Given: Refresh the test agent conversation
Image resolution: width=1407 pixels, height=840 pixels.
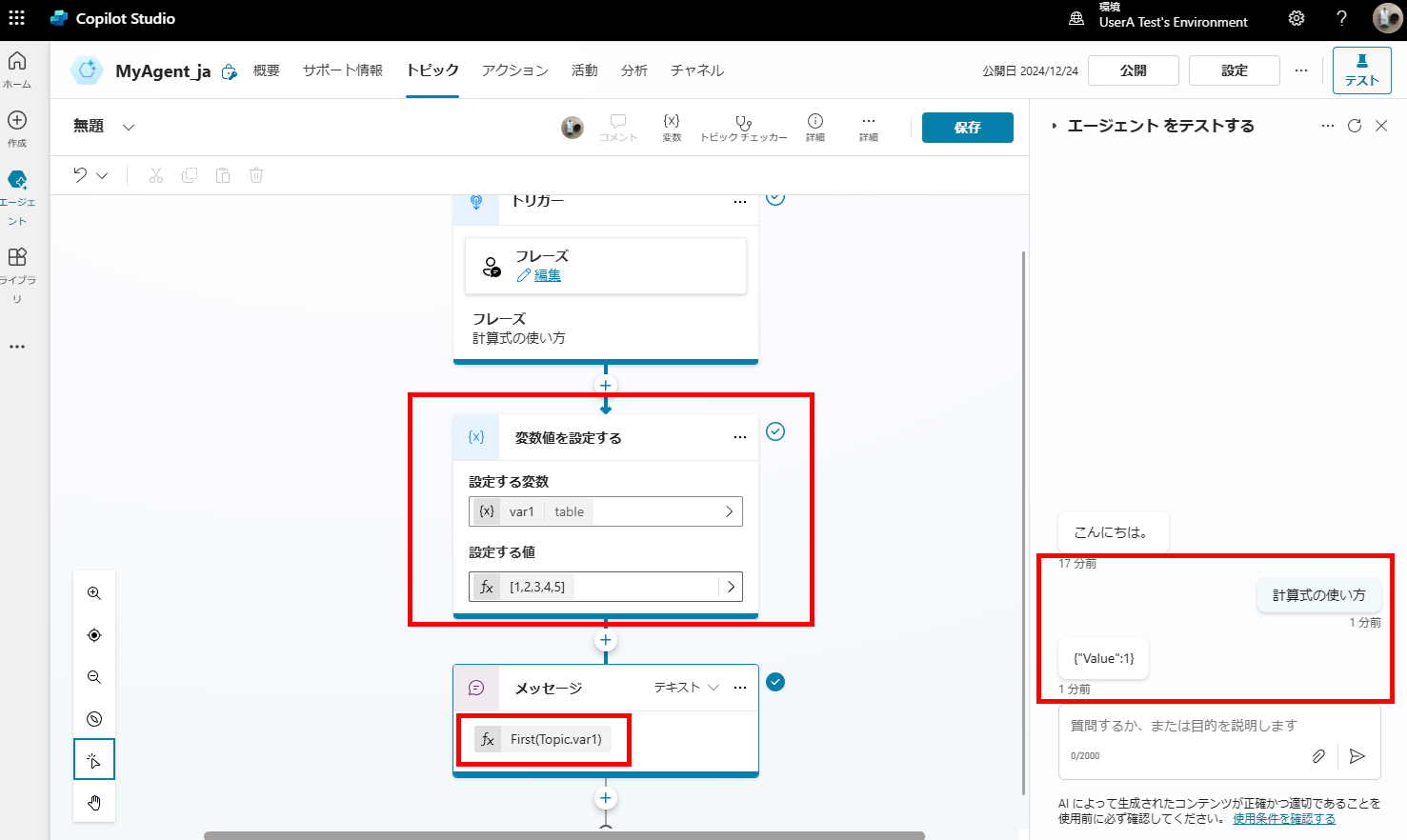Looking at the screenshot, I should (x=1355, y=126).
